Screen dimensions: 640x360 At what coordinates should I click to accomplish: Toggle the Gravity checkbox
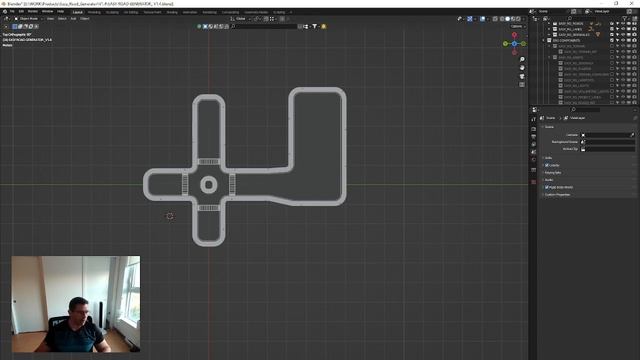click(x=547, y=165)
